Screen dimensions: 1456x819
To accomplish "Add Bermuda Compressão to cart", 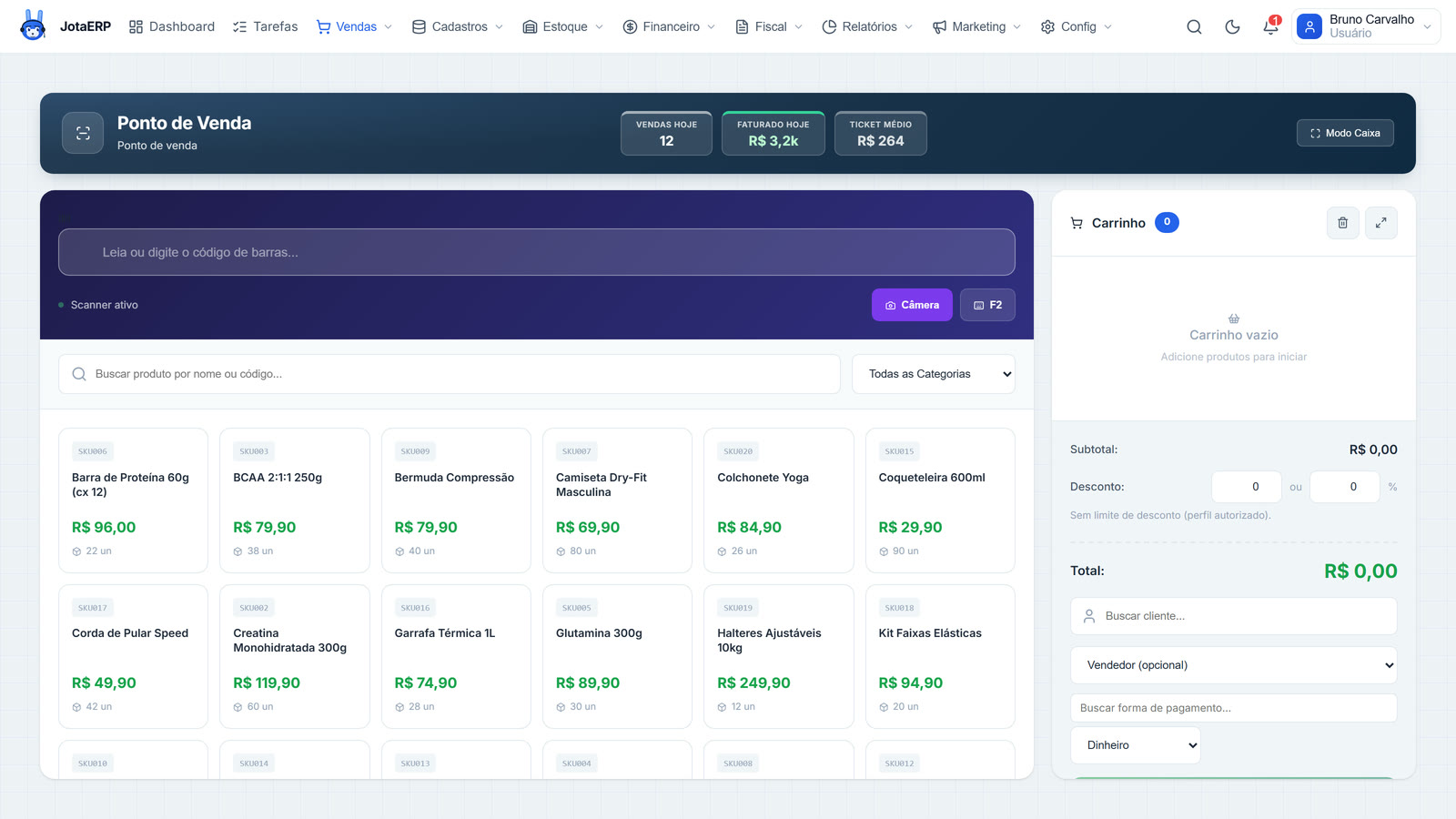I will (x=456, y=500).
